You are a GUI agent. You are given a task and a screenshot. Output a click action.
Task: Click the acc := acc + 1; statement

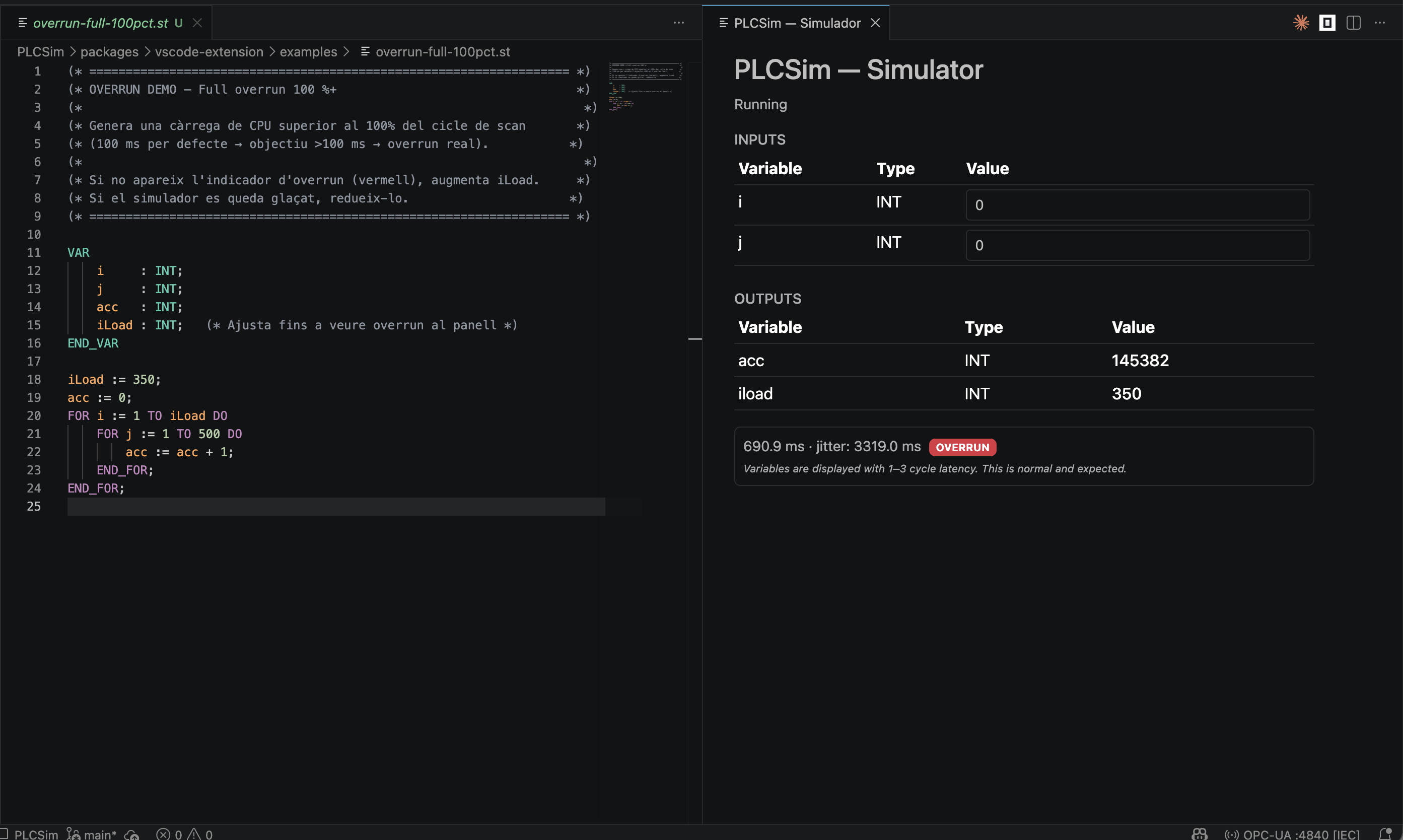point(179,452)
